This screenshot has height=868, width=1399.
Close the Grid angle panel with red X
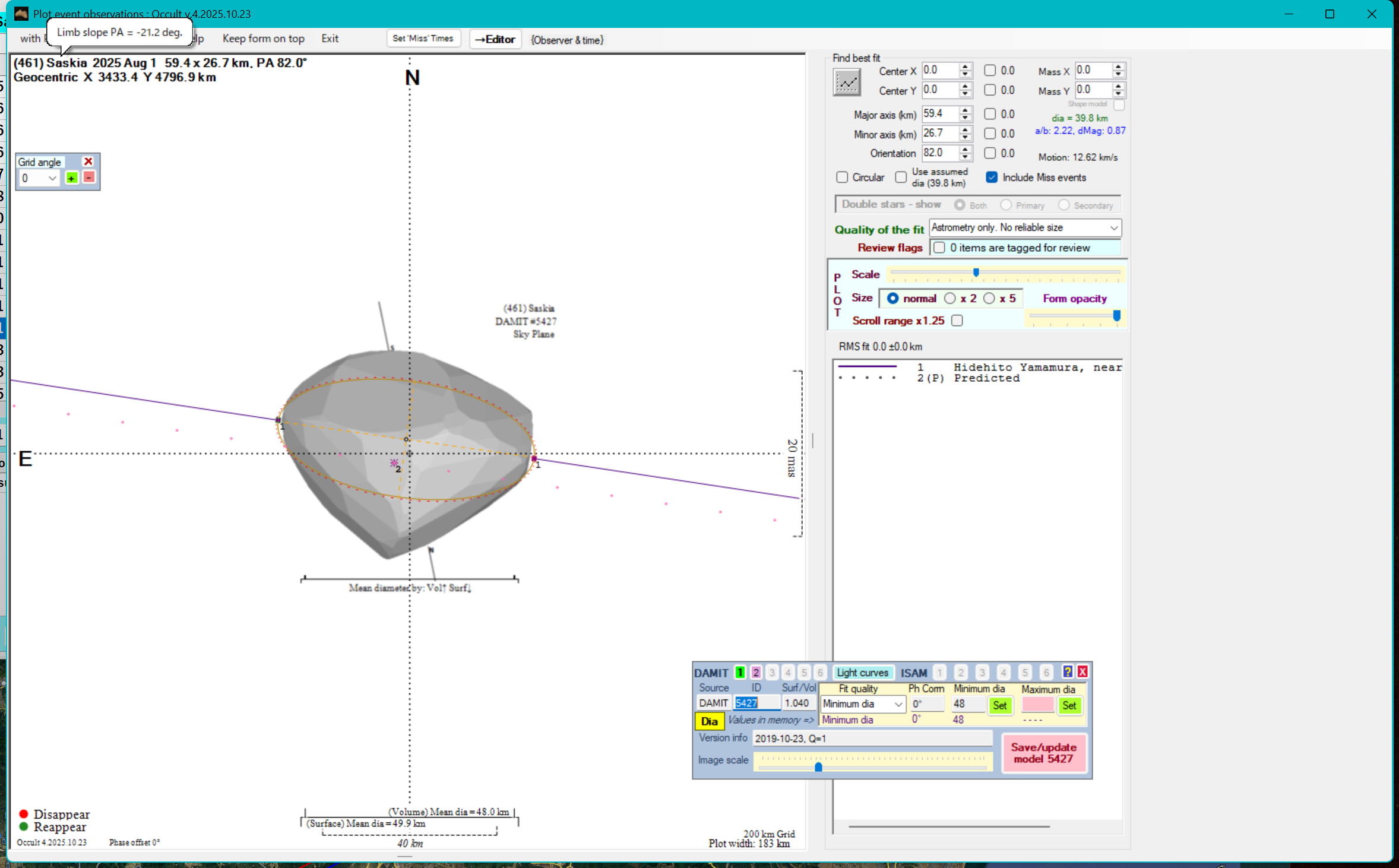point(88,161)
